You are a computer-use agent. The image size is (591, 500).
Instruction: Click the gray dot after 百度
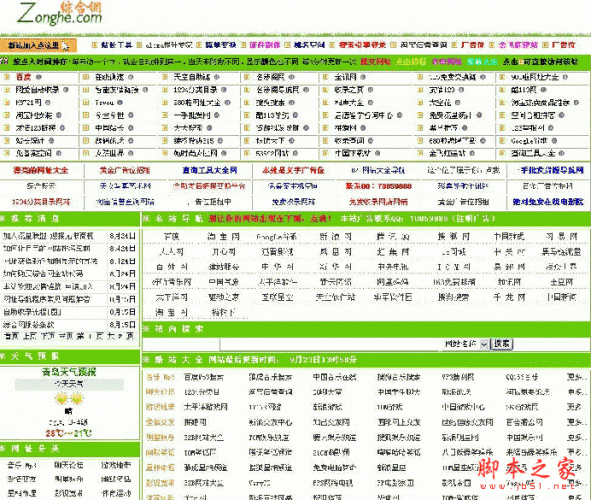(38, 77)
